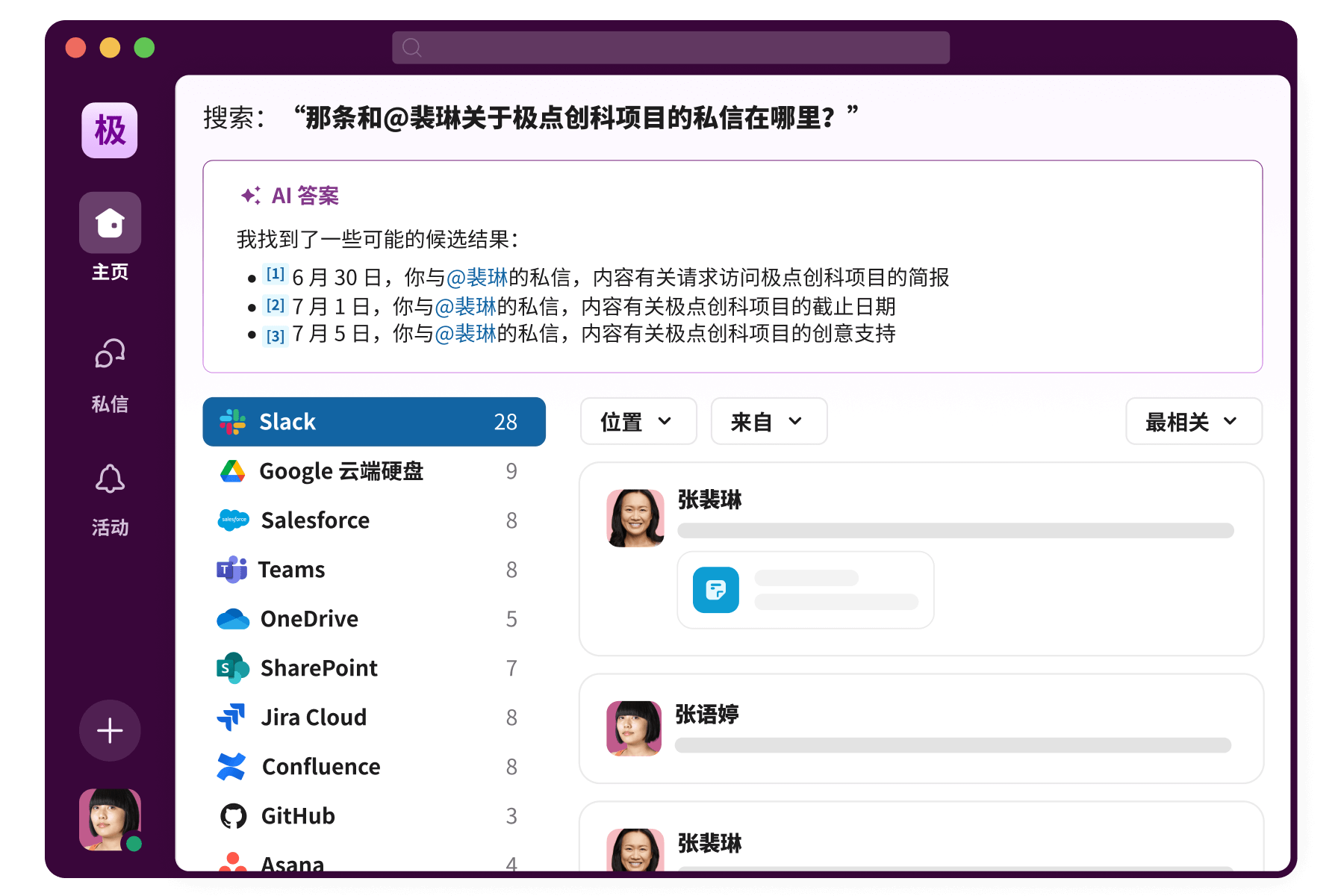Click the Salesforce cloud logo icon
Viewport: 1344px width, 896px height.
coord(233,520)
